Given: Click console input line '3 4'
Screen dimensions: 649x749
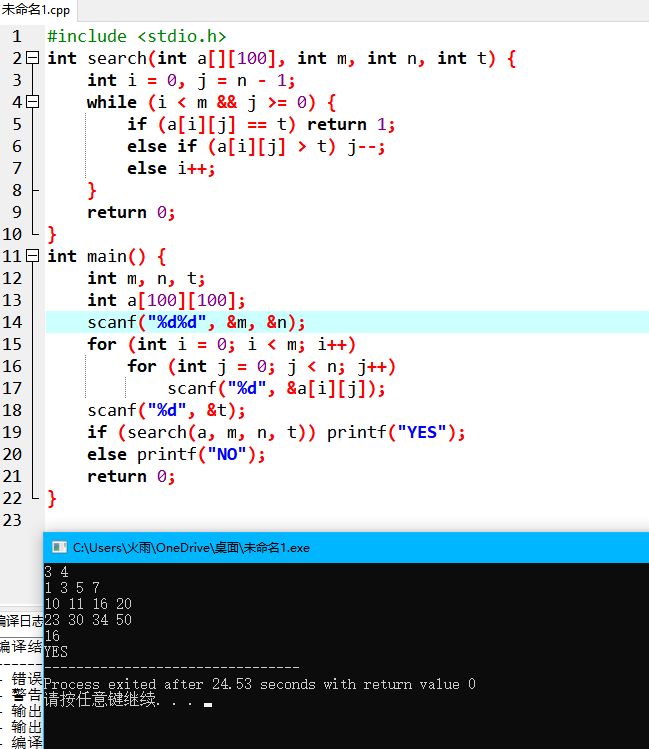Looking at the screenshot, I should 56,572.
